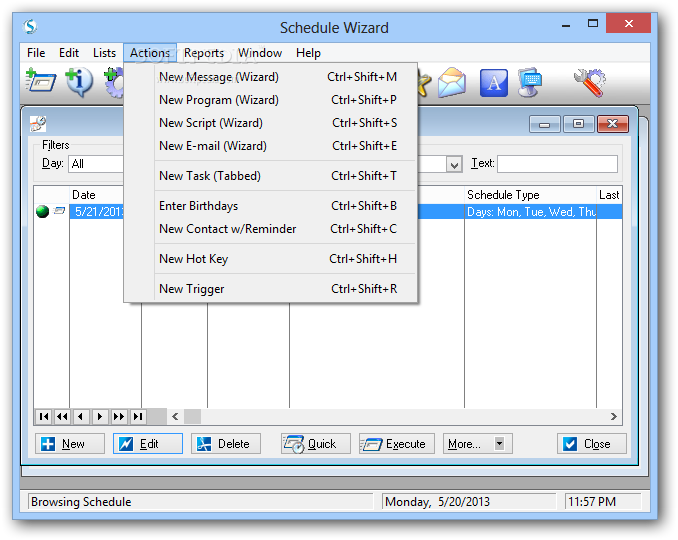Click the Edit button at the bottom
The image size is (678, 540).
coord(148,444)
